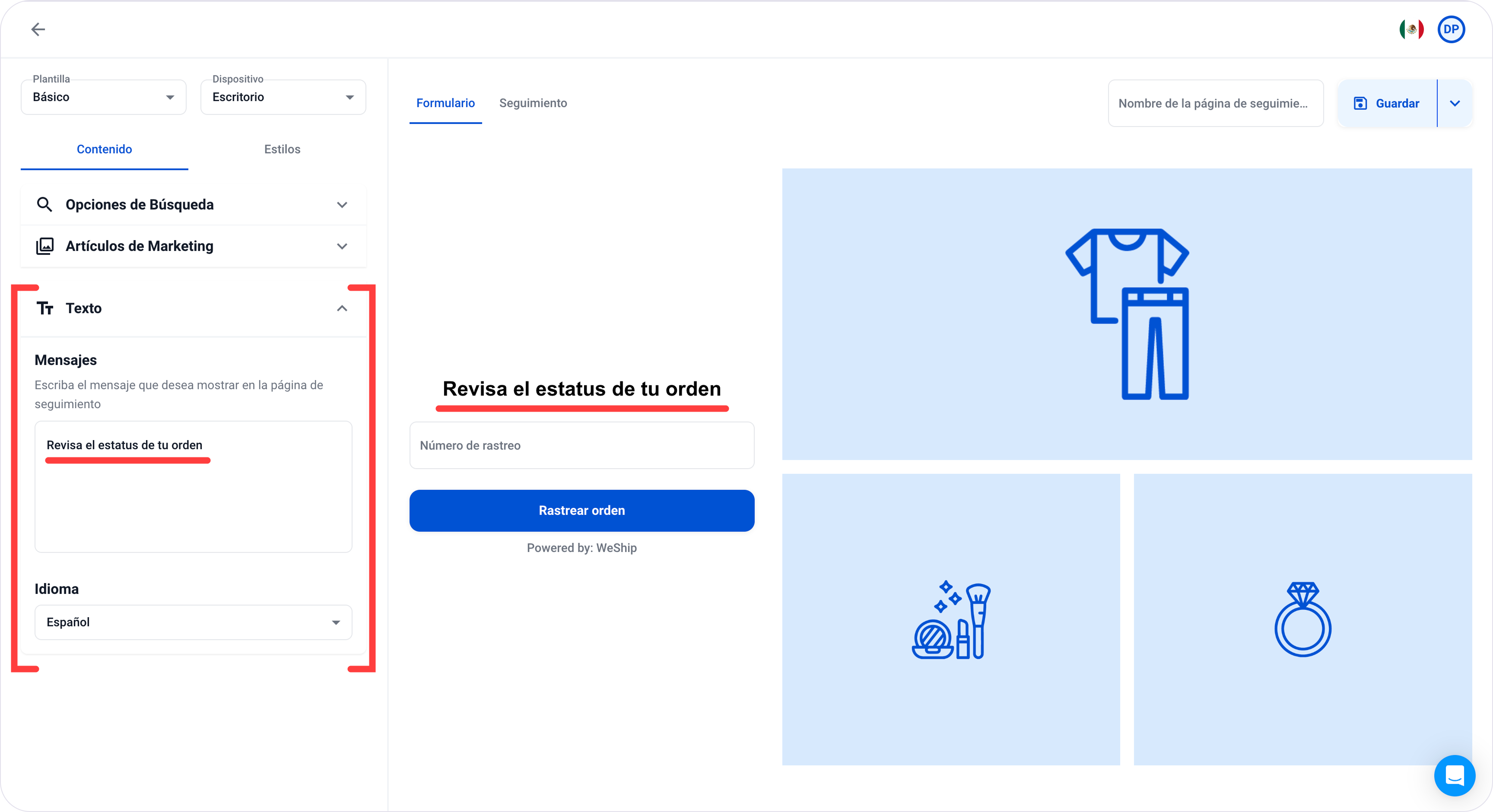Open the Plantilla dropdown set to Básico

coord(104,97)
